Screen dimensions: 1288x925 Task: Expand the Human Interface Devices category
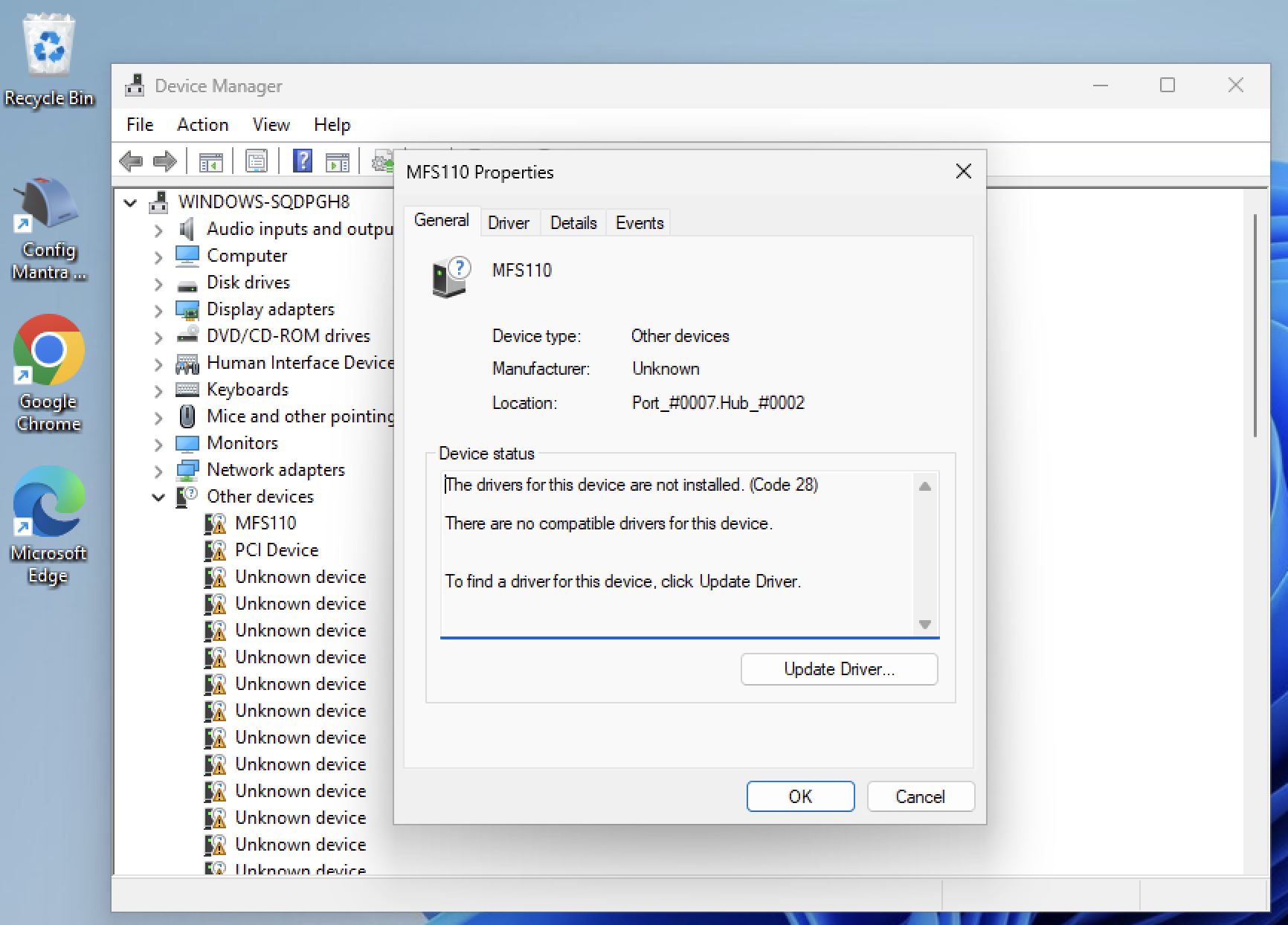158,364
